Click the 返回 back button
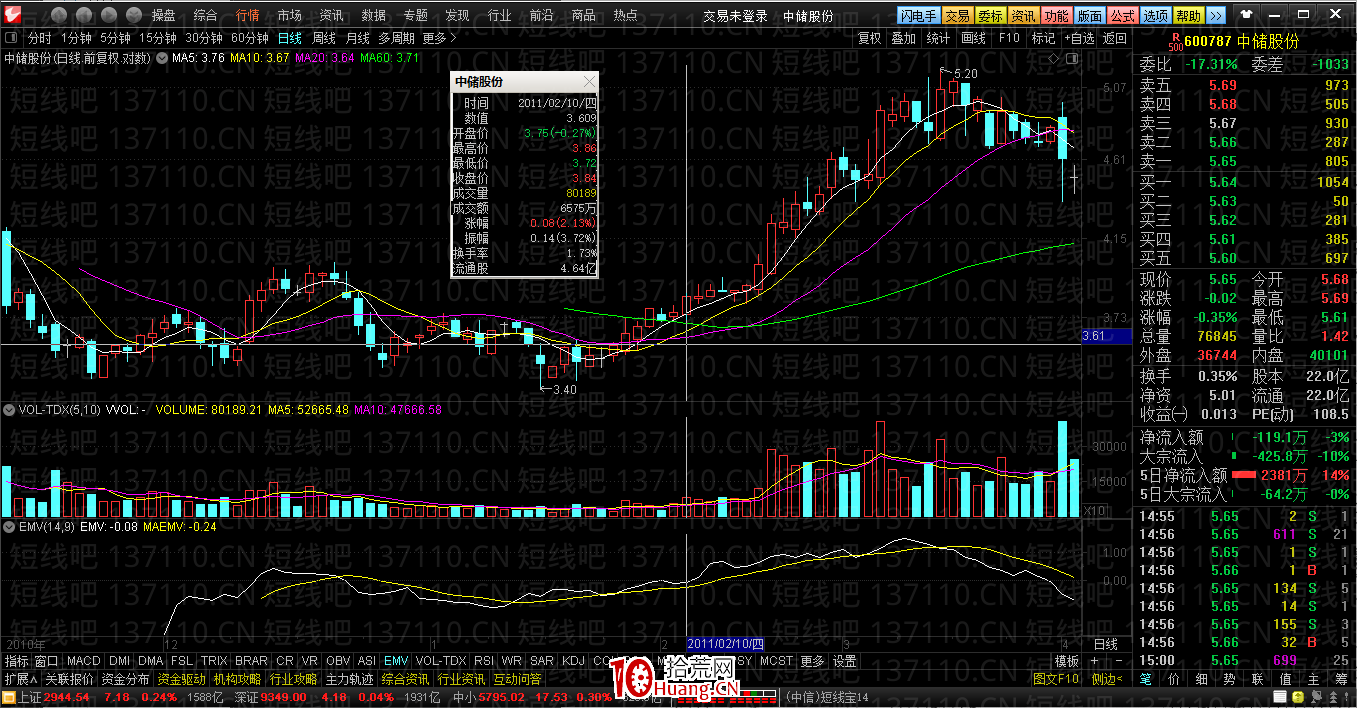1357x708 pixels. click(x=1114, y=38)
